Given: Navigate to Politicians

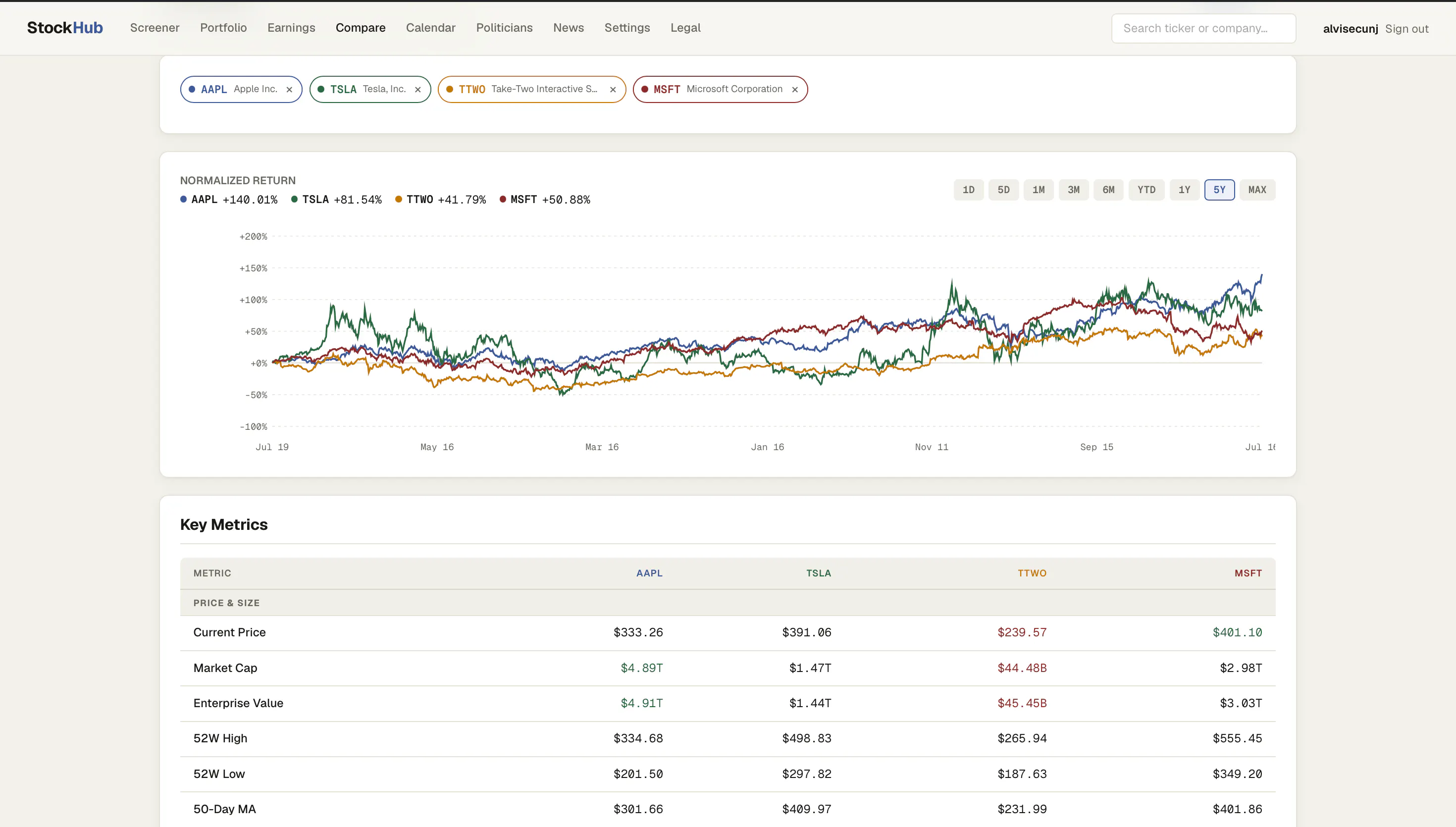Looking at the screenshot, I should [504, 28].
